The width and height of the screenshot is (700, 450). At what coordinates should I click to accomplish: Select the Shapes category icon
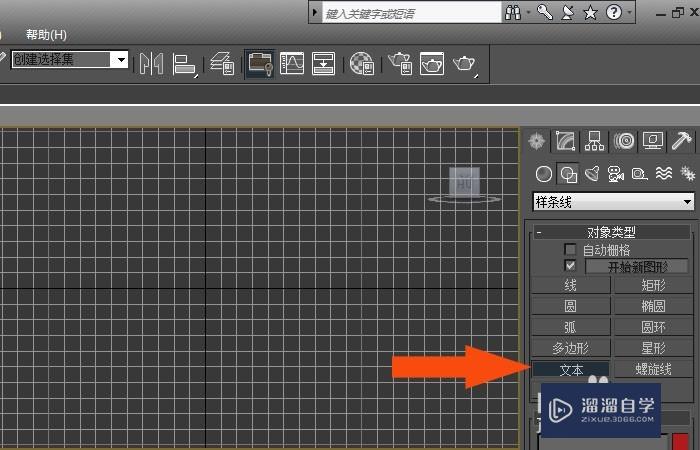568,174
